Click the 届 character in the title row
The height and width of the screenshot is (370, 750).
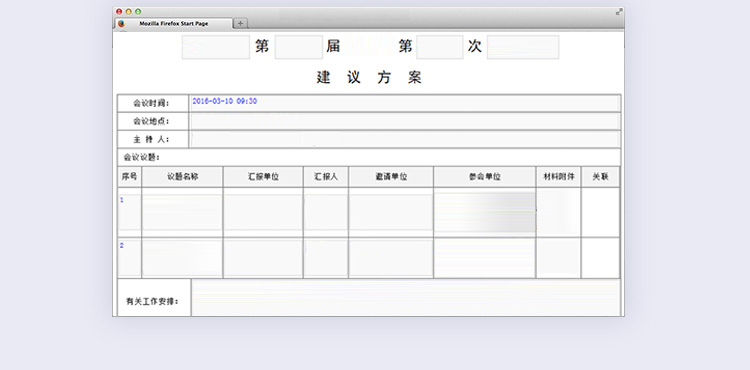point(333,46)
